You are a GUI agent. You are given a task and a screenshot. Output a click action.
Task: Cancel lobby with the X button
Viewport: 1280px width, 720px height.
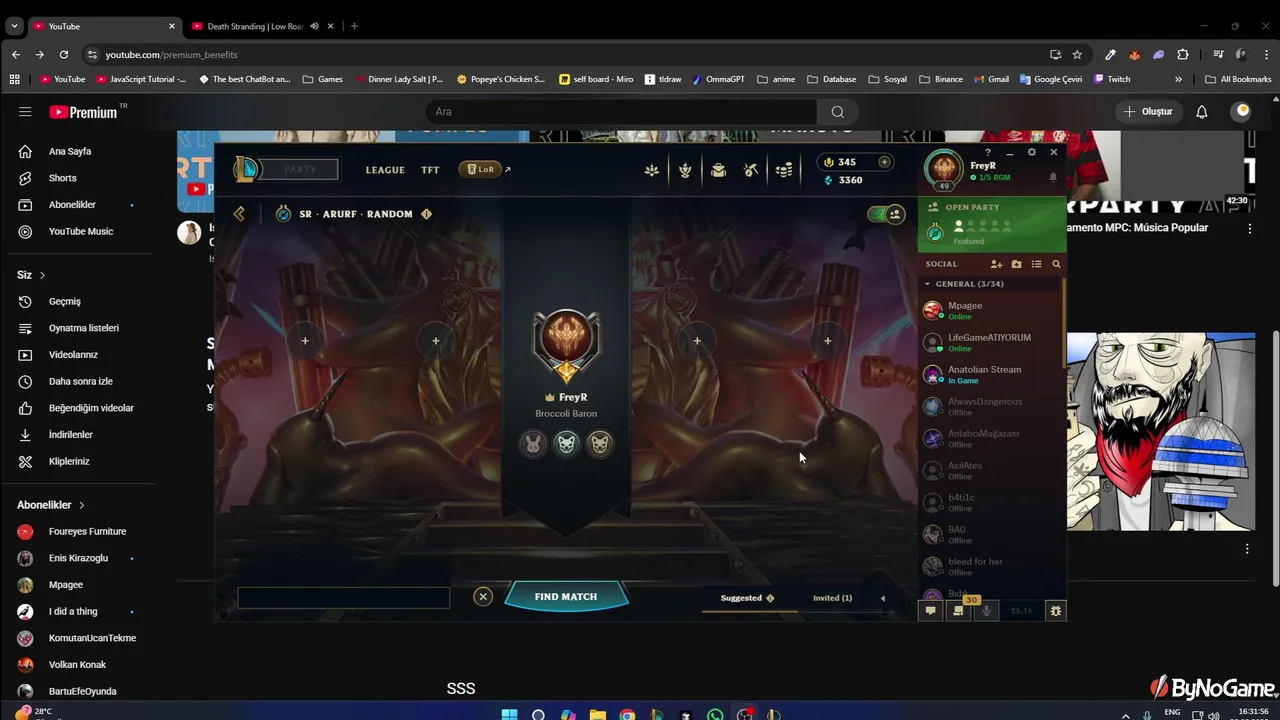click(483, 597)
